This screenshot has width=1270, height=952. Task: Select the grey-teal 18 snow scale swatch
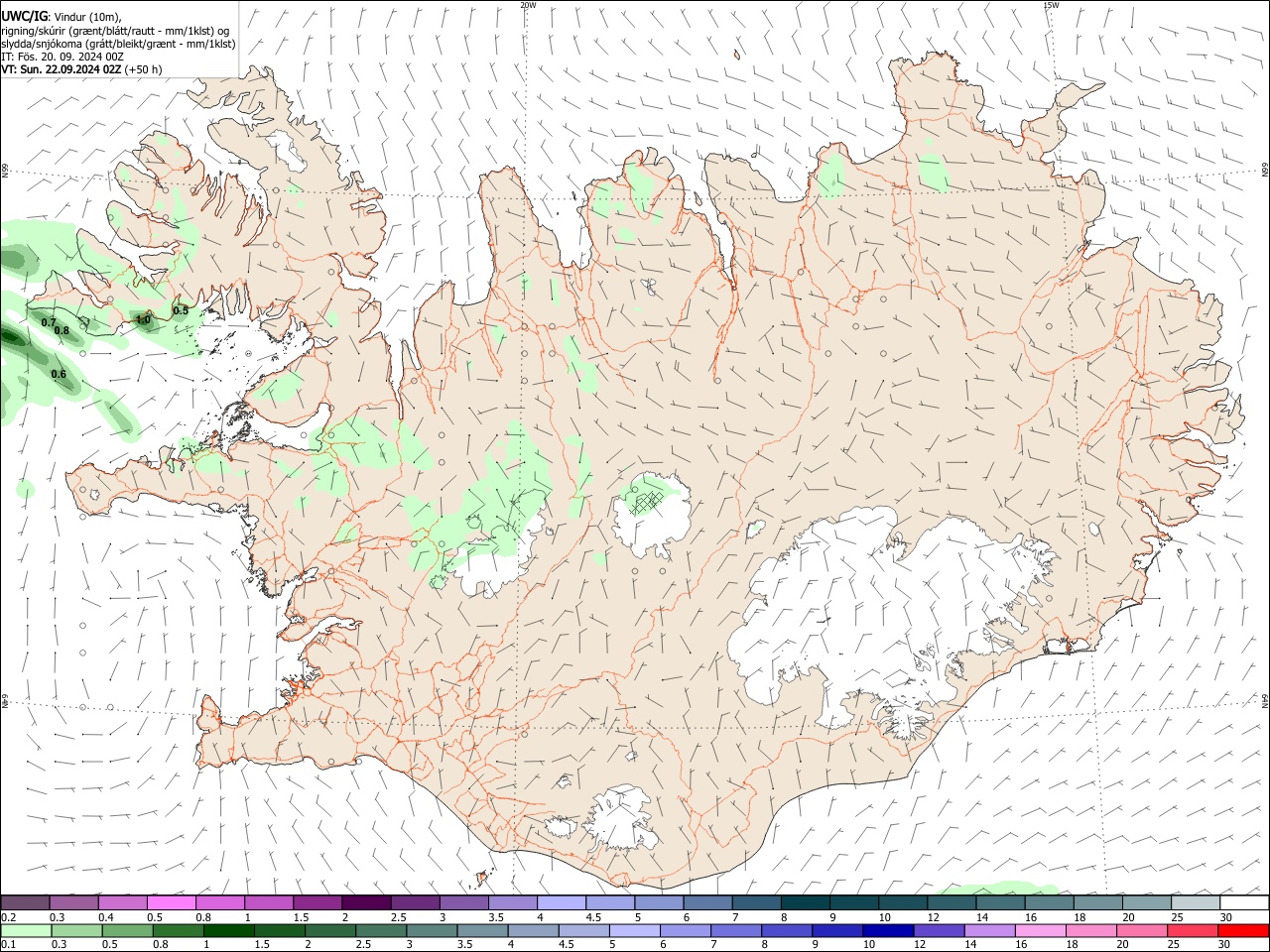click(1097, 902)
